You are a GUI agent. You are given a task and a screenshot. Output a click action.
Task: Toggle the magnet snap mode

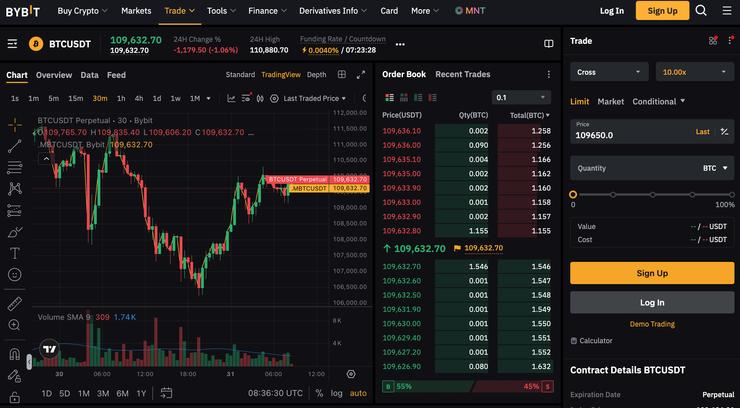coord(15,354)
